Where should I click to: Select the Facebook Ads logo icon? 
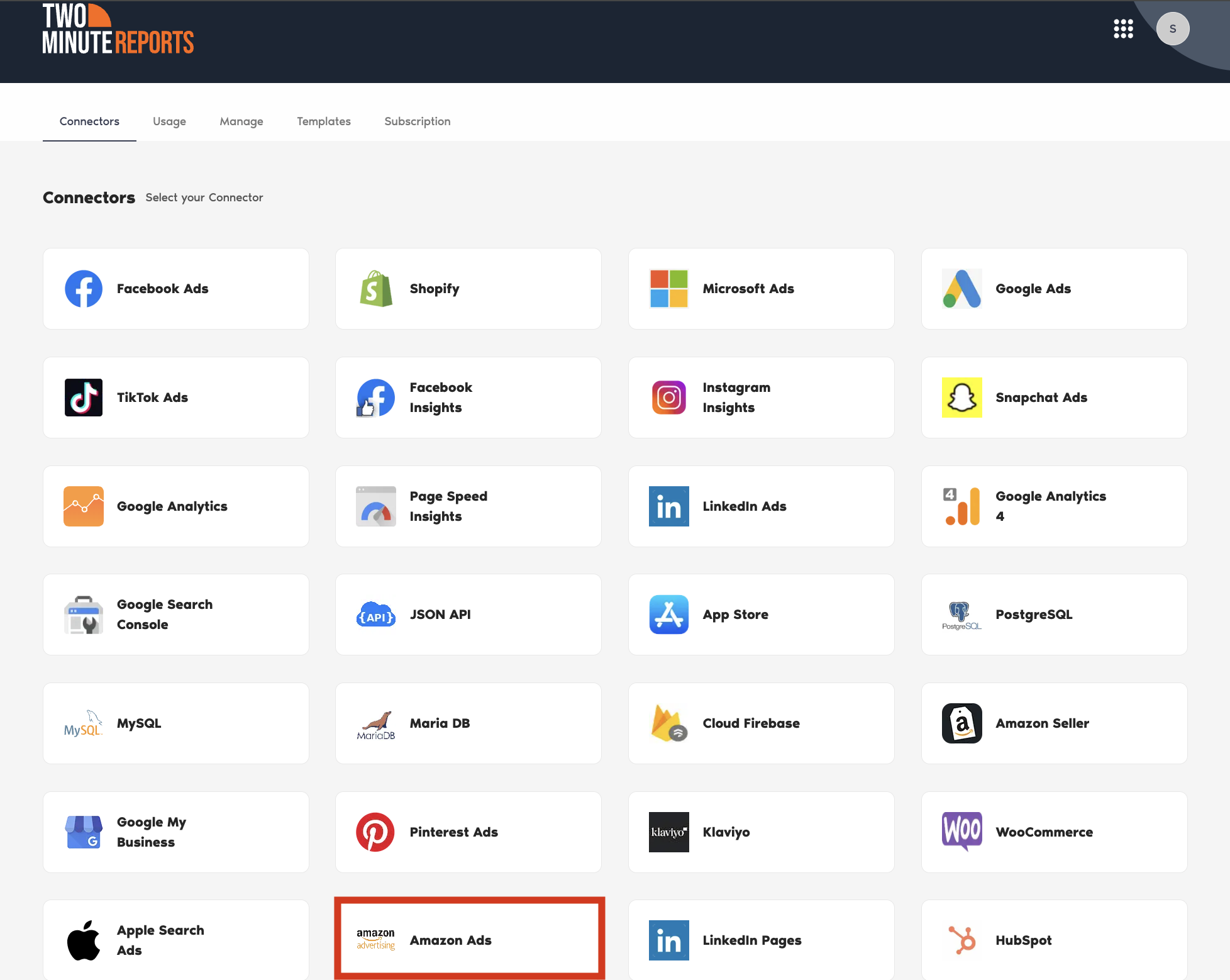click(x=84, y=289)
